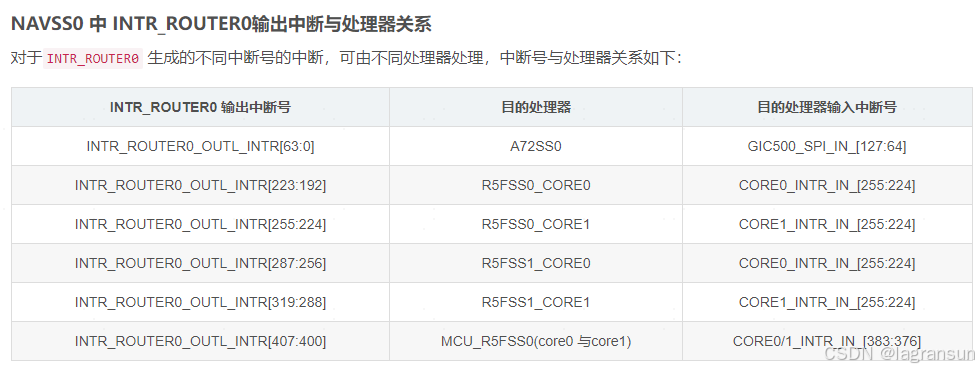Select cell INTR_ROUTER0_OUTL_INTR[63:0]
Screen dimensions: 979x371
pyautogui.click(x=200, y=146)
